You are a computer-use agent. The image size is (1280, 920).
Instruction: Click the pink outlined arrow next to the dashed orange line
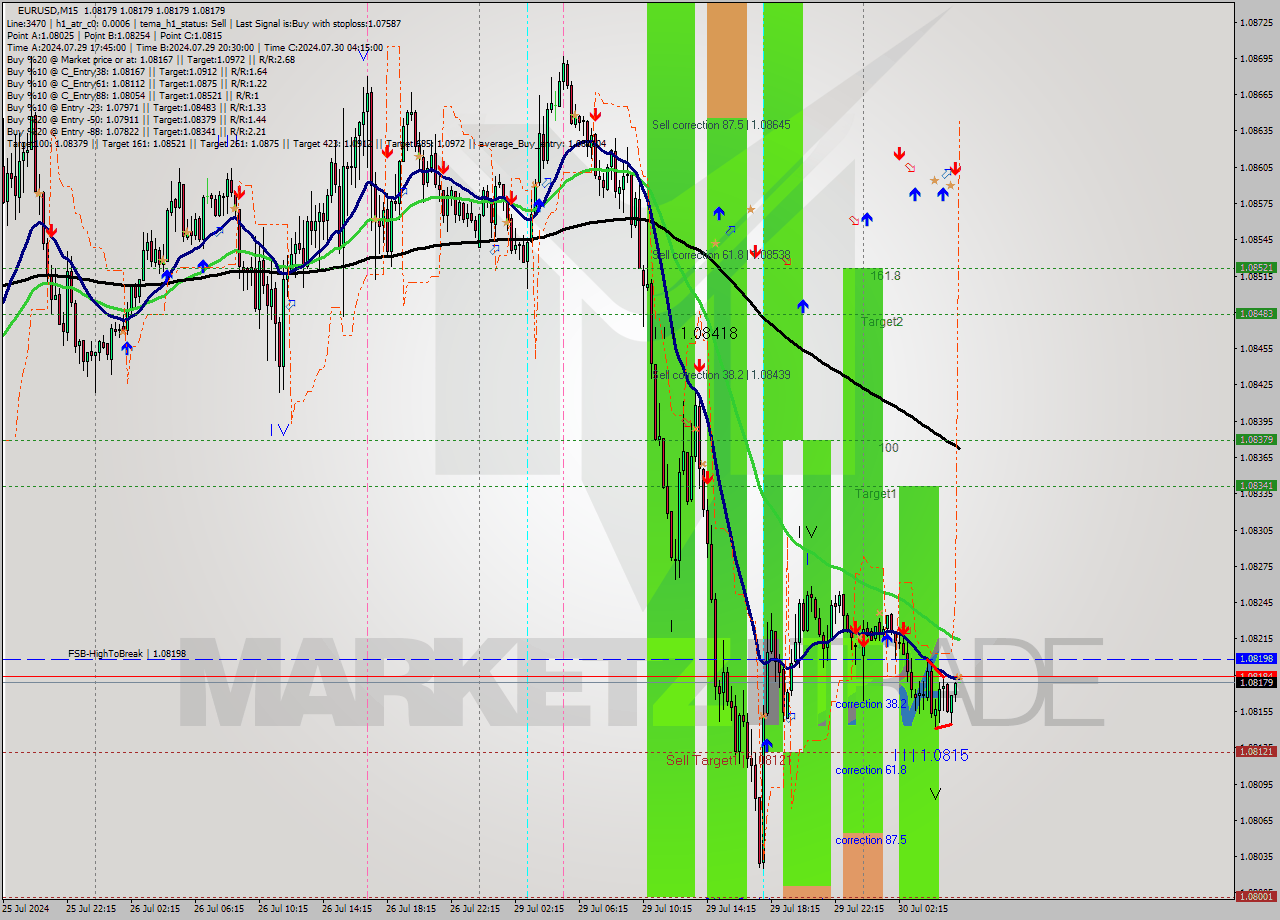[x=910, y=168]
